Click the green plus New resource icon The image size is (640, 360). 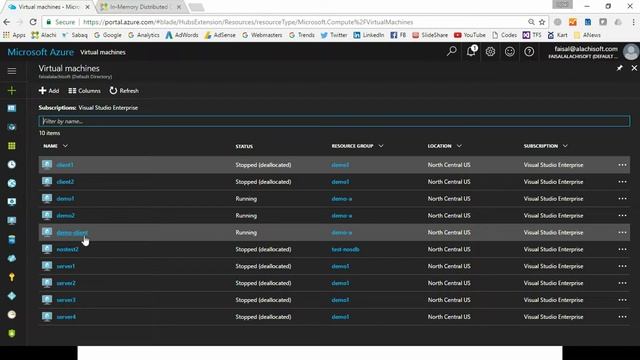point(12,90)
